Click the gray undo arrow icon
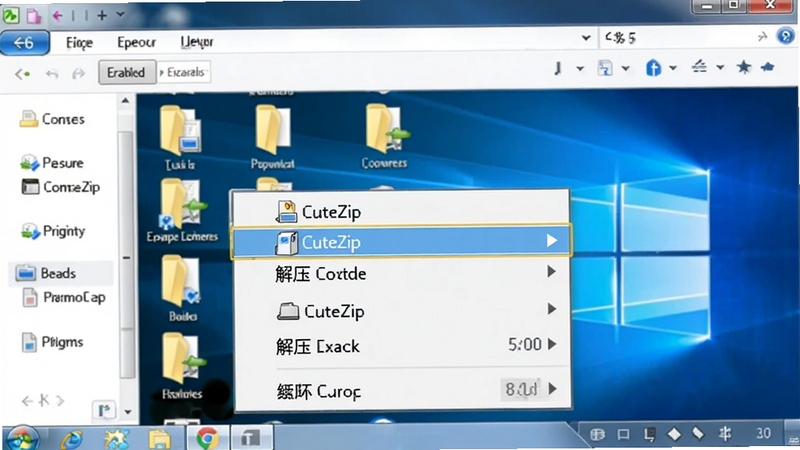800x450 pixels. pyautogui.click(x=52, y=74)
